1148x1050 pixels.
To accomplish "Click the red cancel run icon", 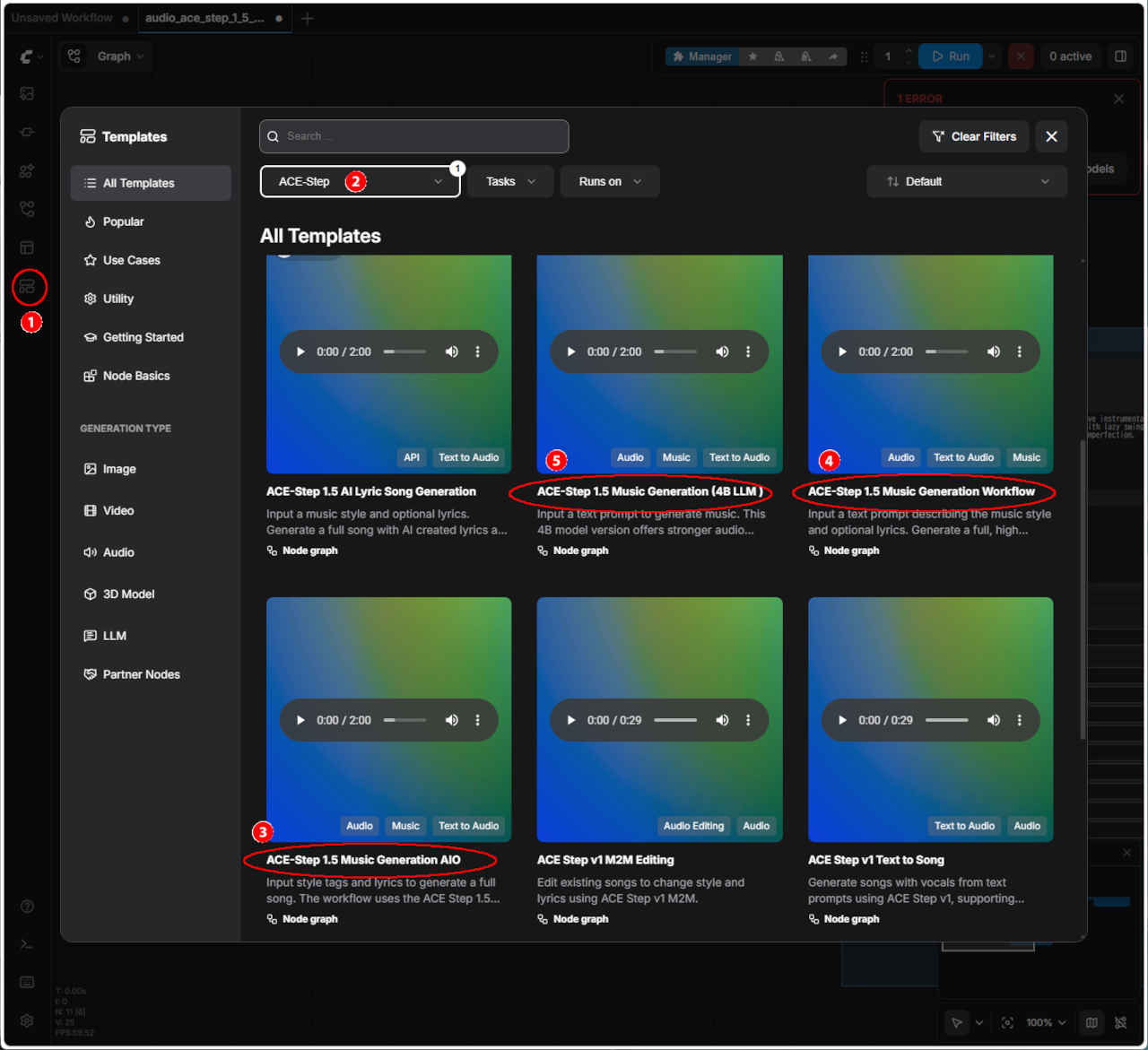I will coord(1021,56).
